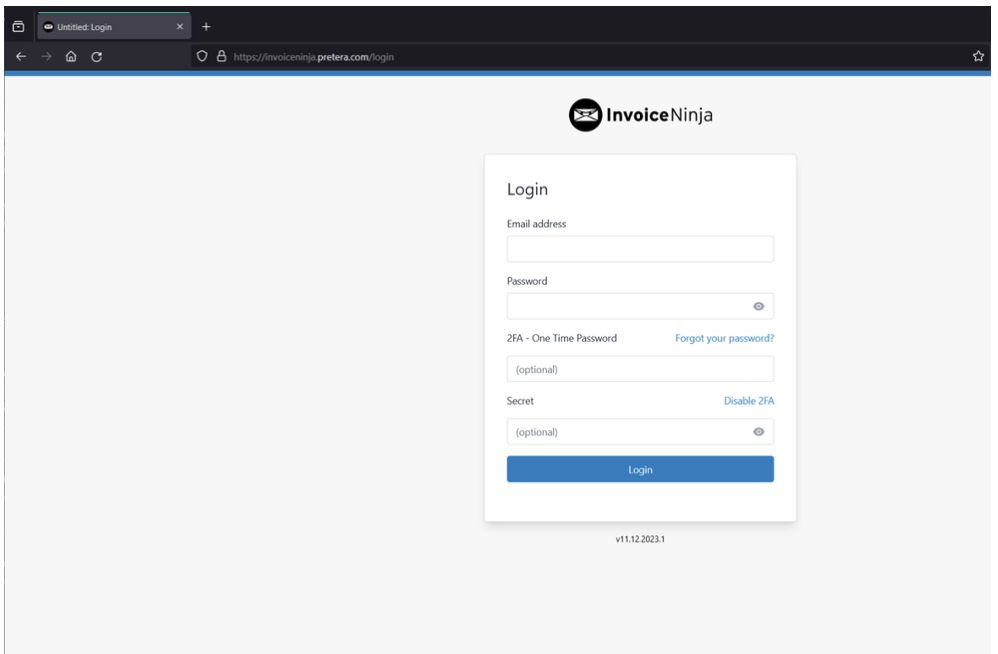This screenshot has width=998, height=654.
Task: Open a new browser tab
Action: coord(206,27)
